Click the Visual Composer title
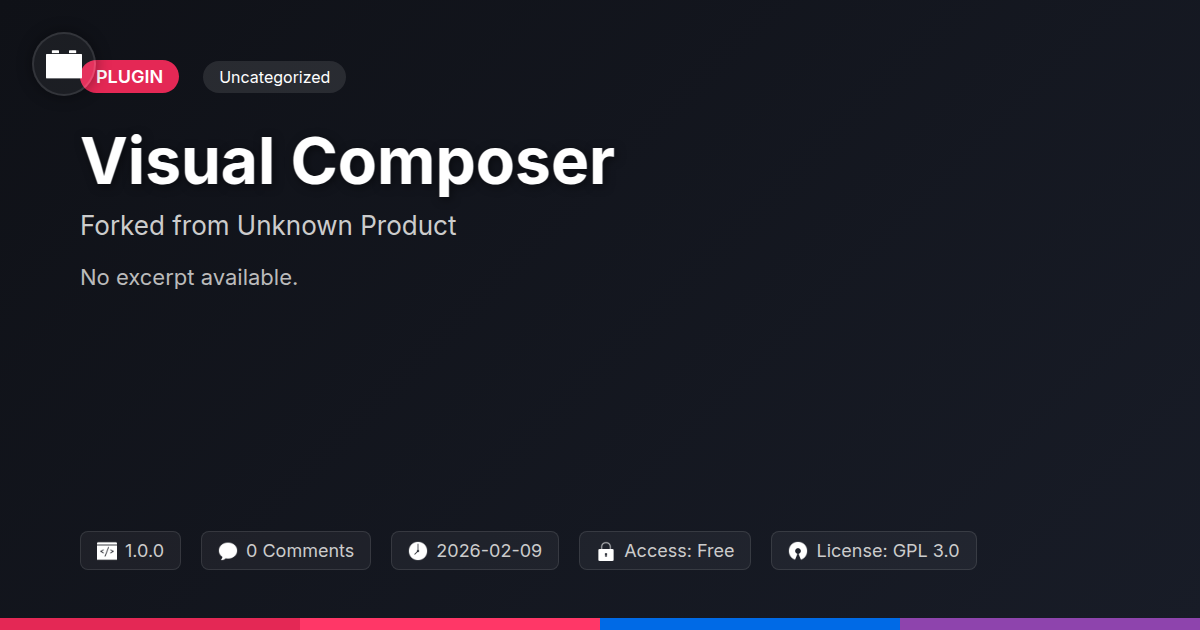 (347, 161)
